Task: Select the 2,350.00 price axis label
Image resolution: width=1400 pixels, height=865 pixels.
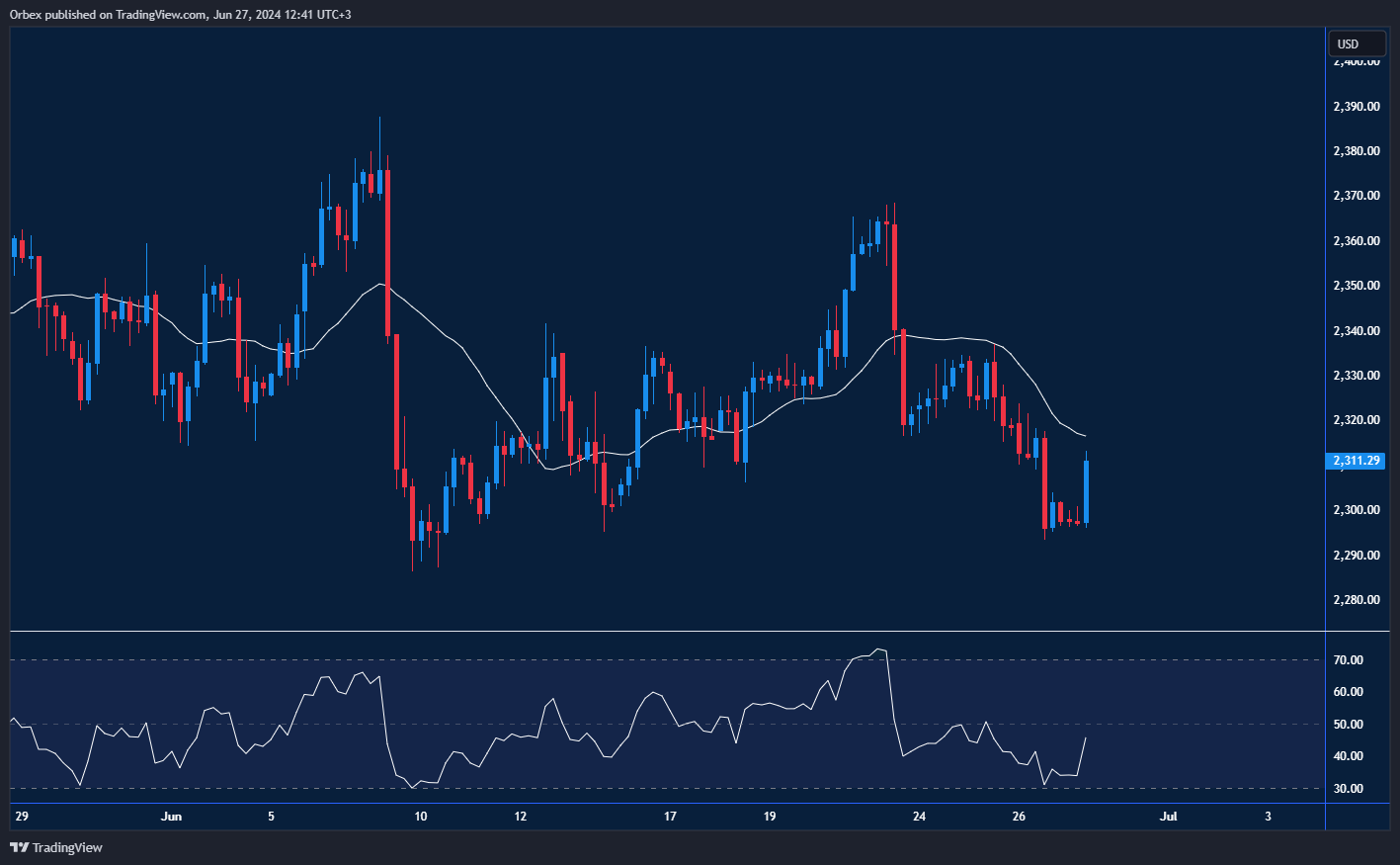Action: click(1356, 286)
